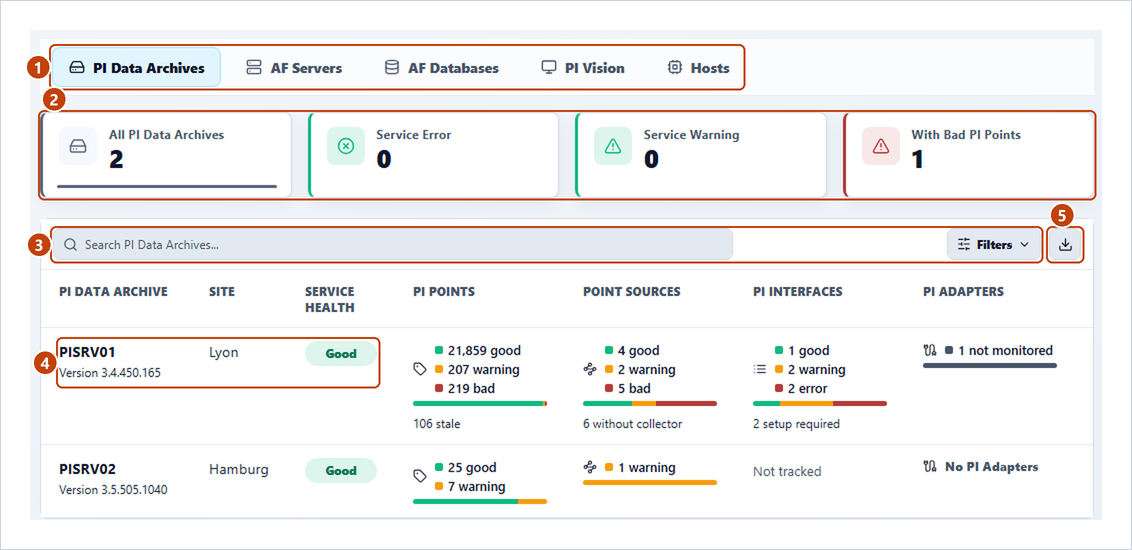Click the SERVICE HEALTH column header
The height and width of the screenshot is (550, 1132).
tap(329, 300)
